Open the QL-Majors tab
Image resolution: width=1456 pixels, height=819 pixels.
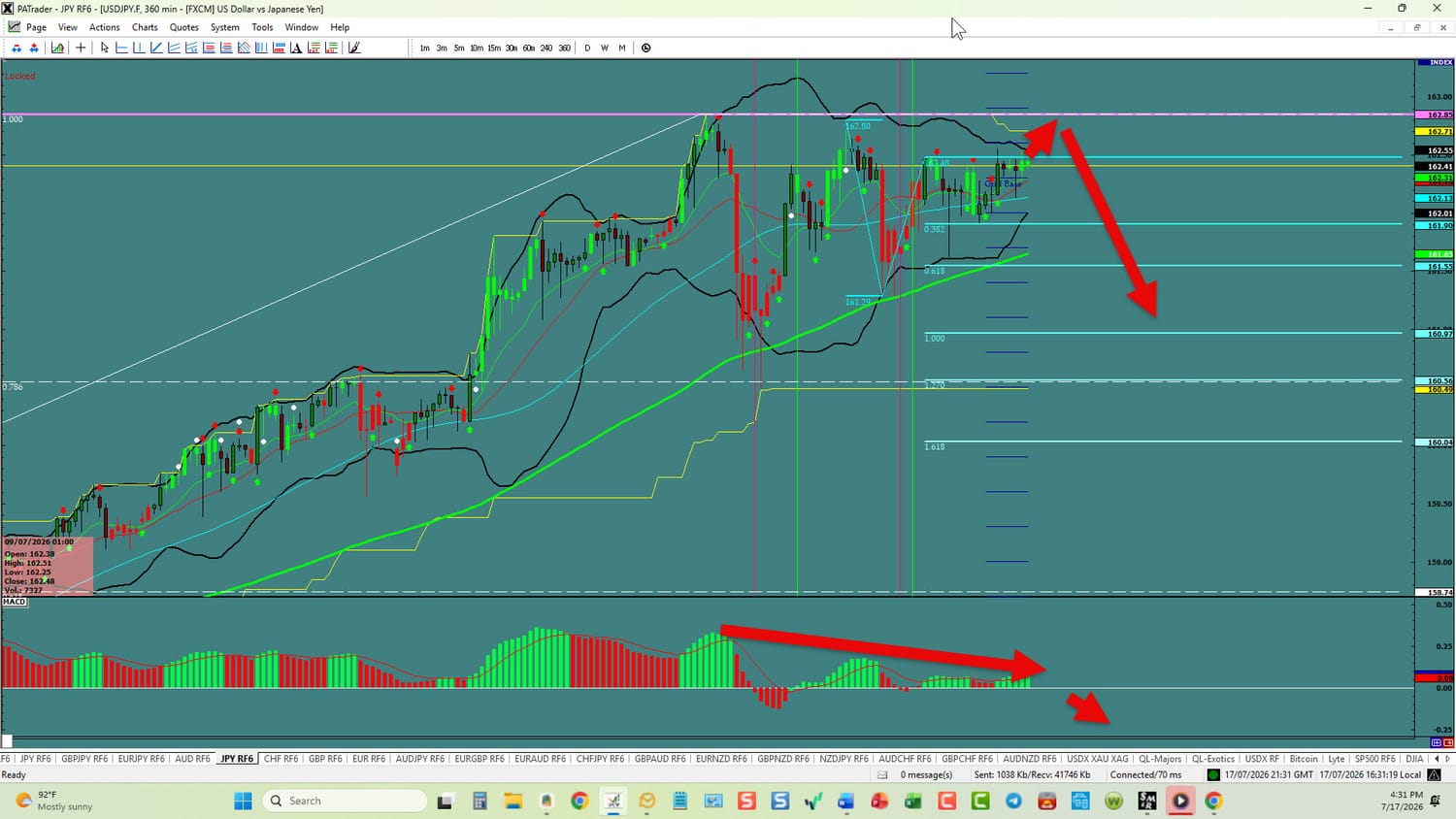pyautogui.click(x=1160, y=759)
